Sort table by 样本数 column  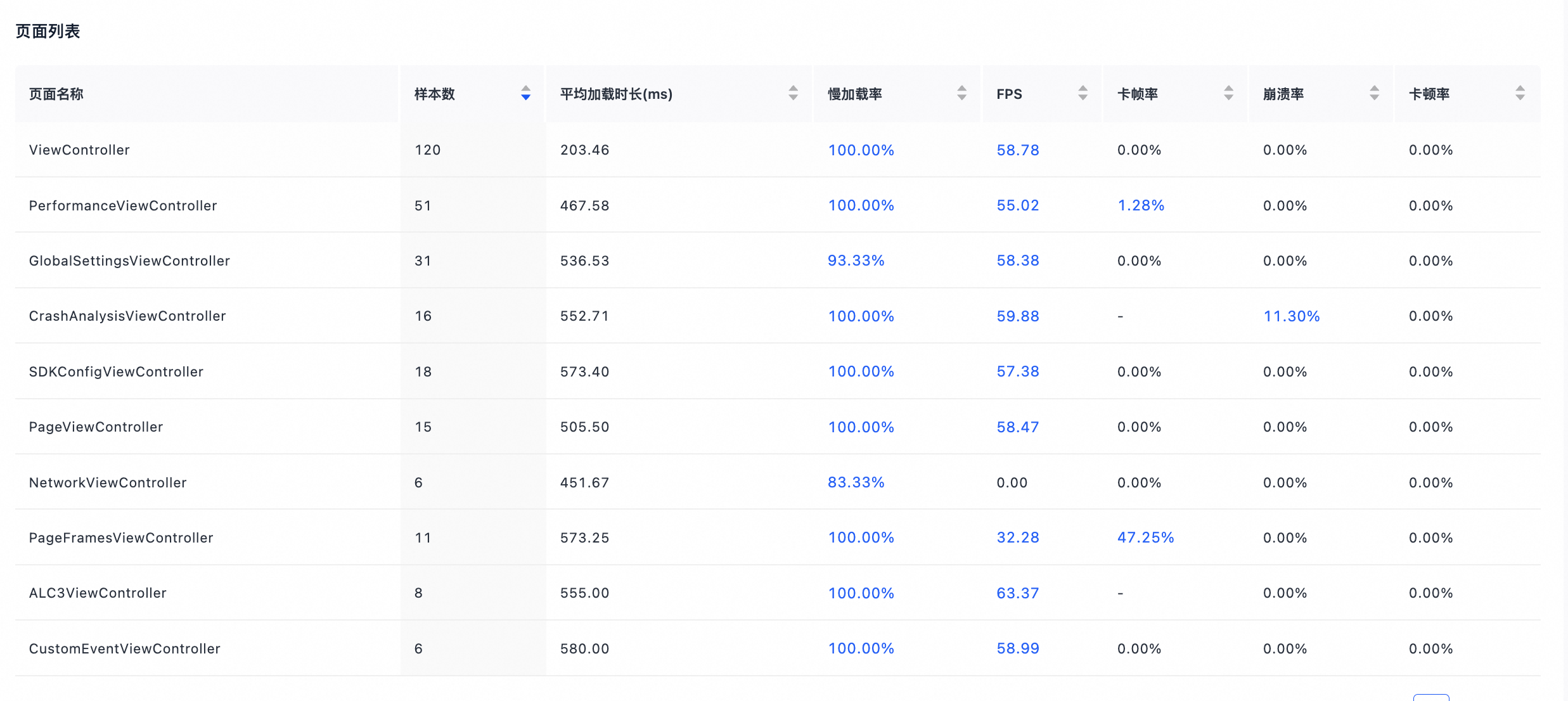[x=525, y=93]
